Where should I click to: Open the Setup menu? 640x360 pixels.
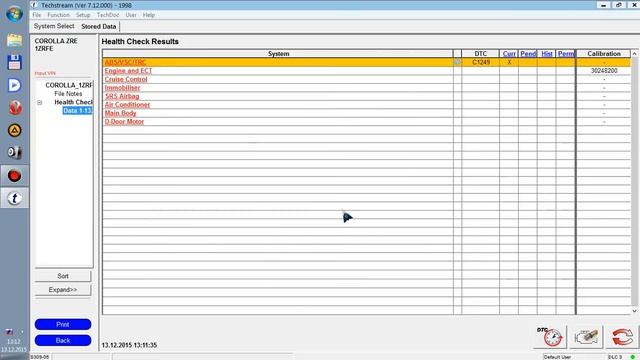click(83, 15)
